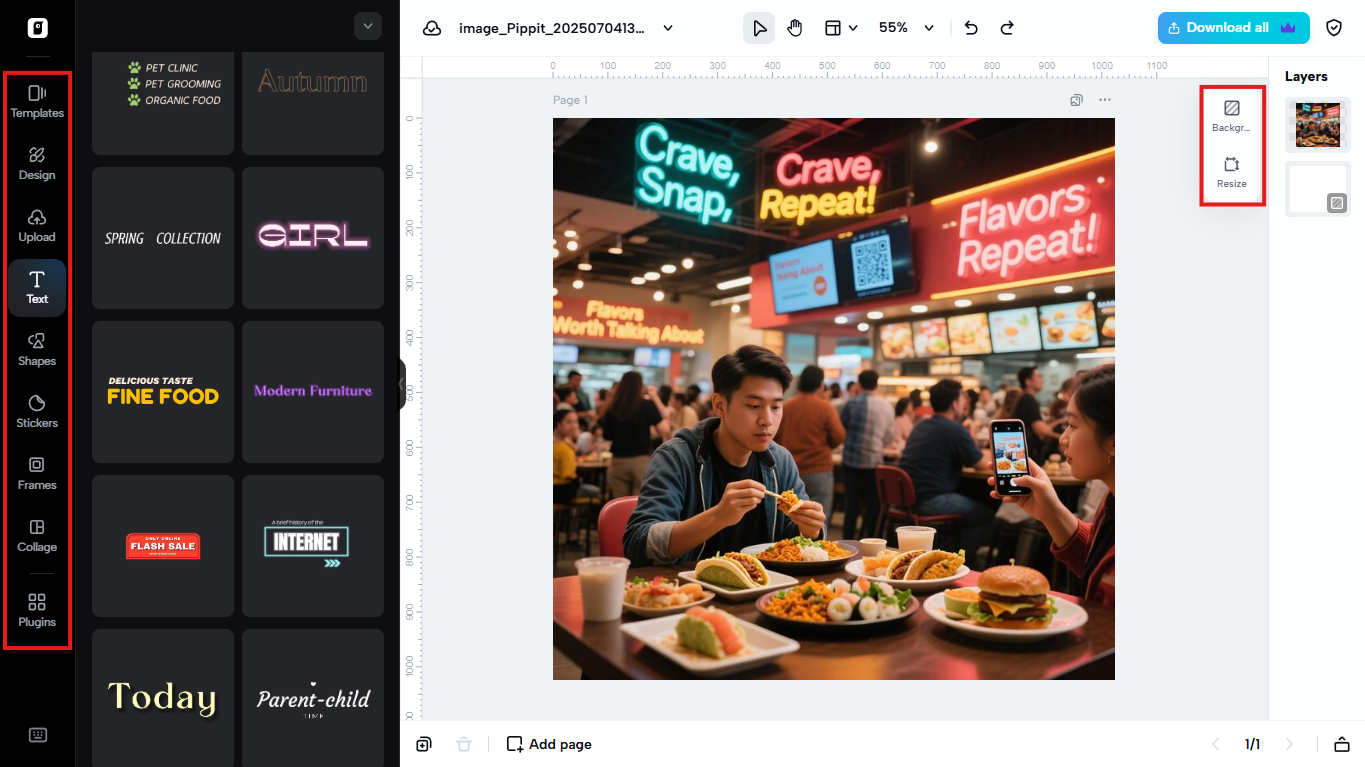
Task: Click the shield icon near Download
Action: [x=1333, y=28]
